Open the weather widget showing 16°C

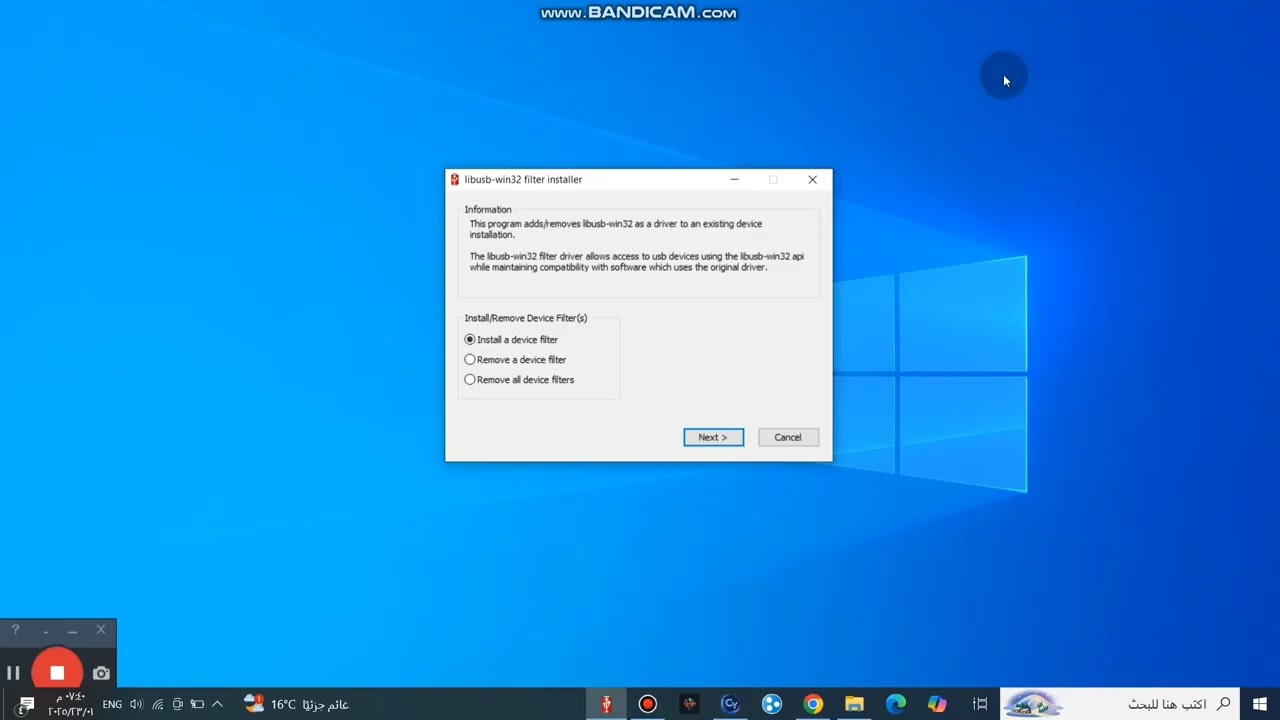pos(296,704)
